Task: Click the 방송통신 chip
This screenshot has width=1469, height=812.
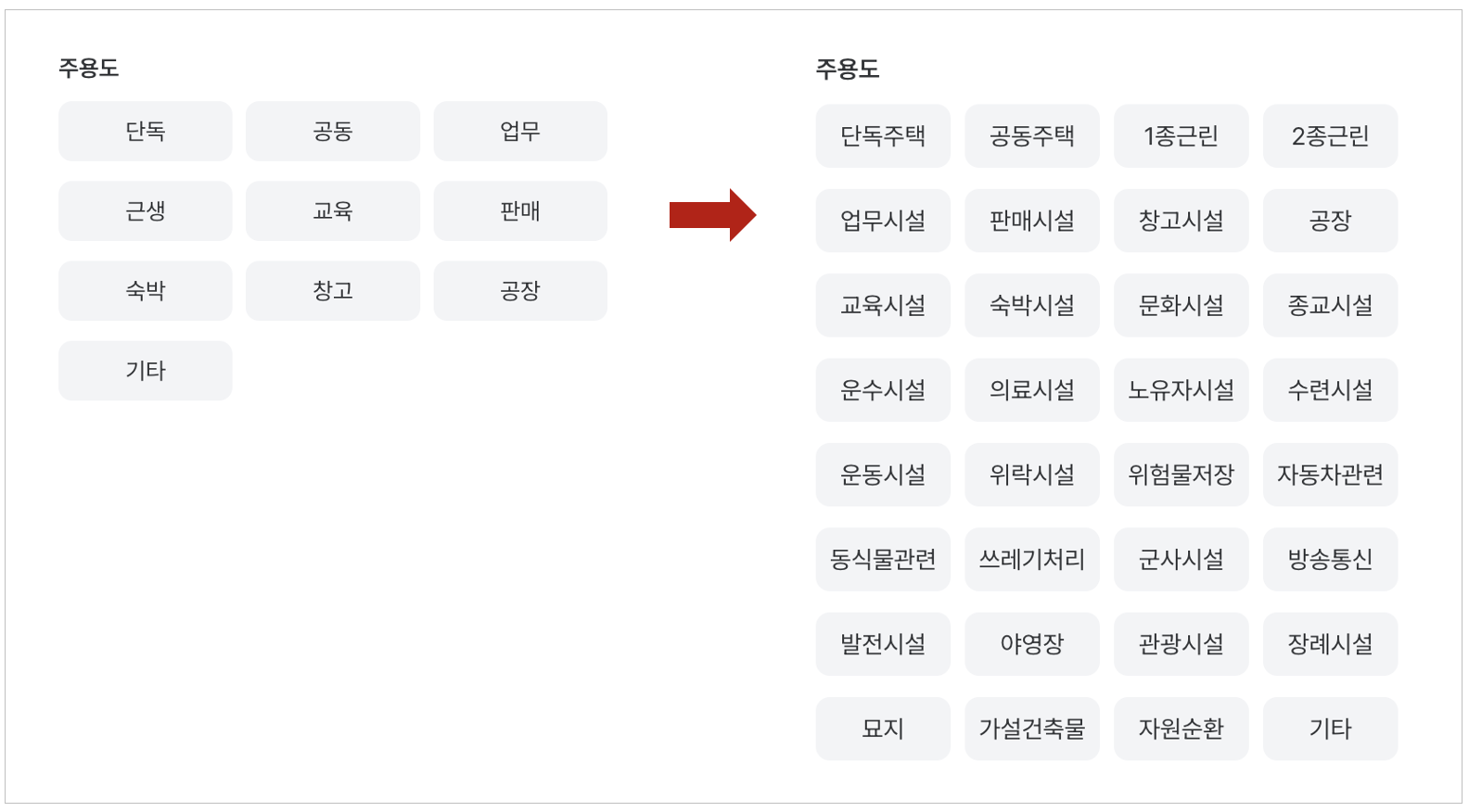Action: [x=1330, y=559]
